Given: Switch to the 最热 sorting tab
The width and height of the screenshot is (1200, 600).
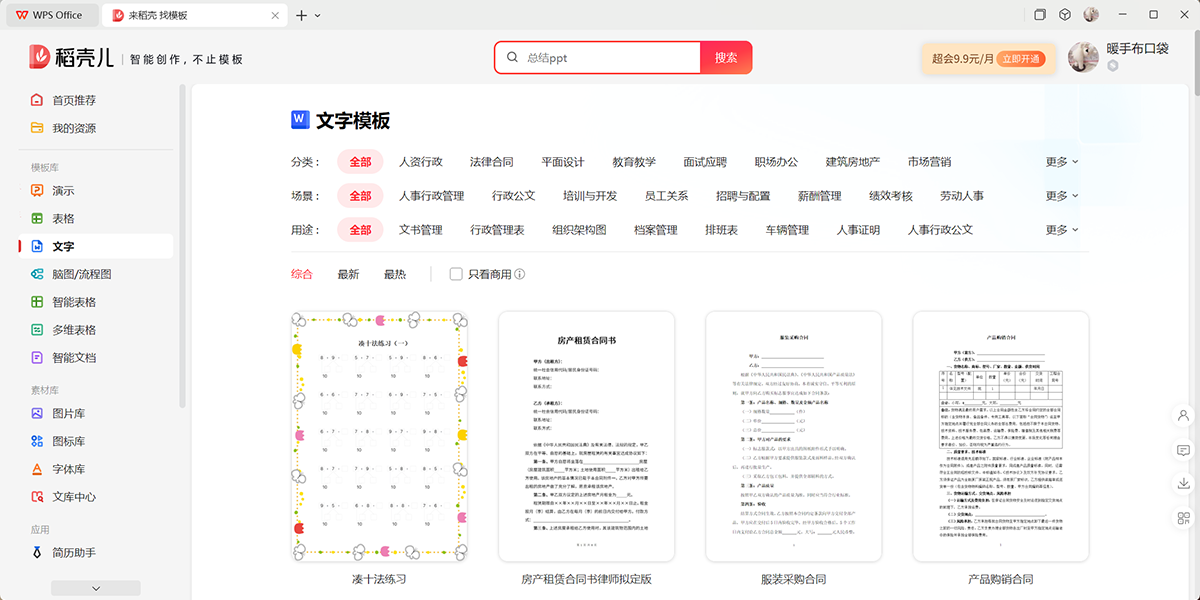Looking at the screenshot, I should coord(396,272).
